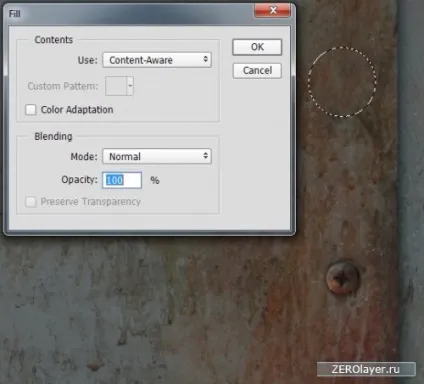Image resolution: width=424 pixels, height=384 pixels.
Task: Click inside the circular marquee selection
Action: [x=342, y=82]
